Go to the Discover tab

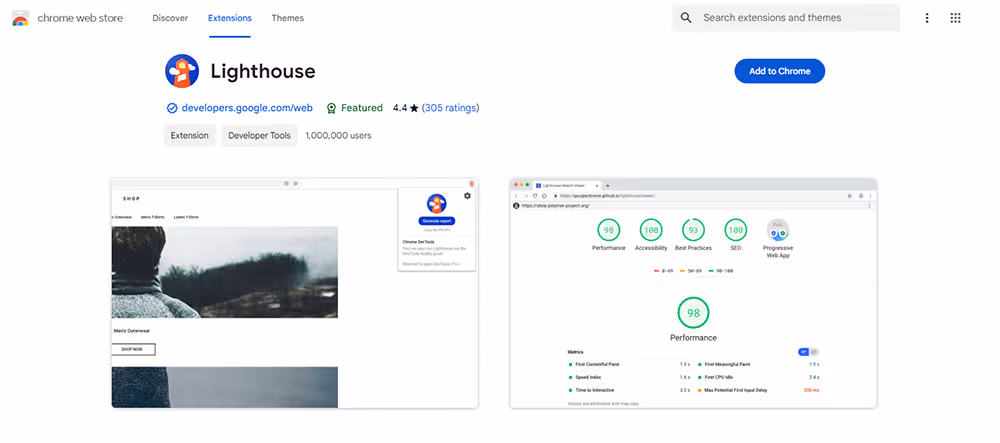pyautogui.click(x=170, y=18)
